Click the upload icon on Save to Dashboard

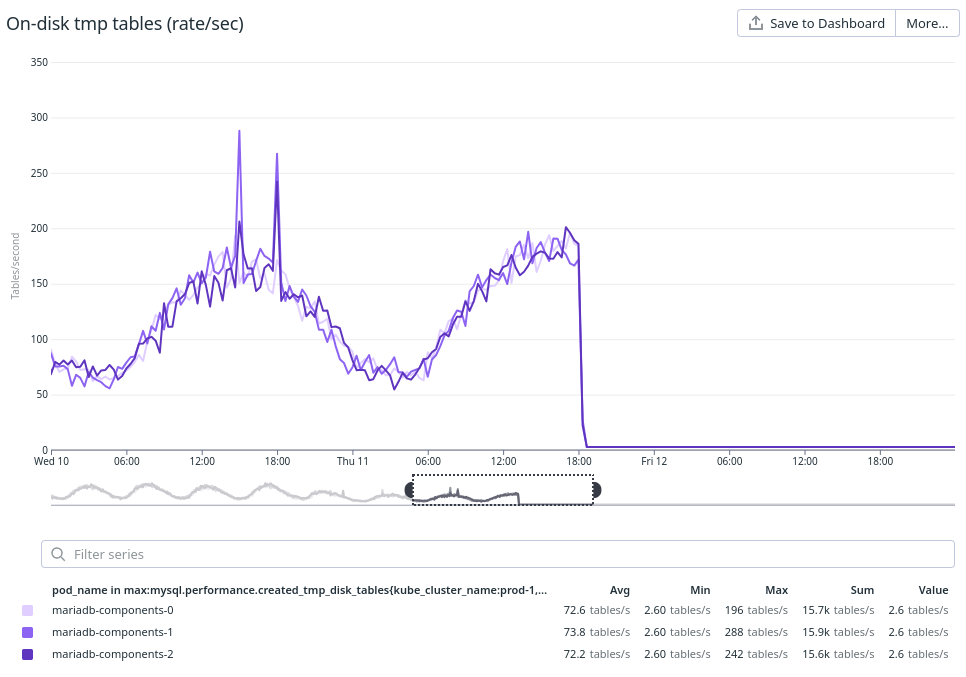coord(756,23)
